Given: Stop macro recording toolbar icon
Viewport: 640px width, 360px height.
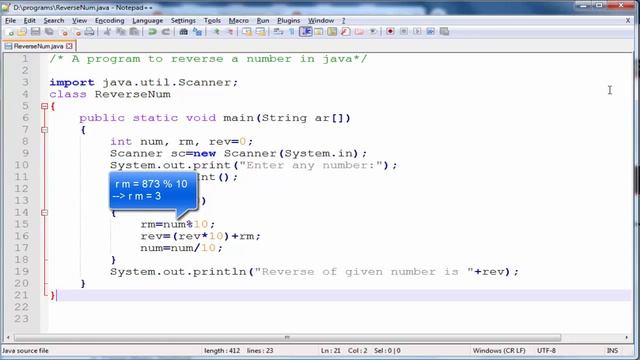Looking at the screenshot, I should click(x=404, y=32).
